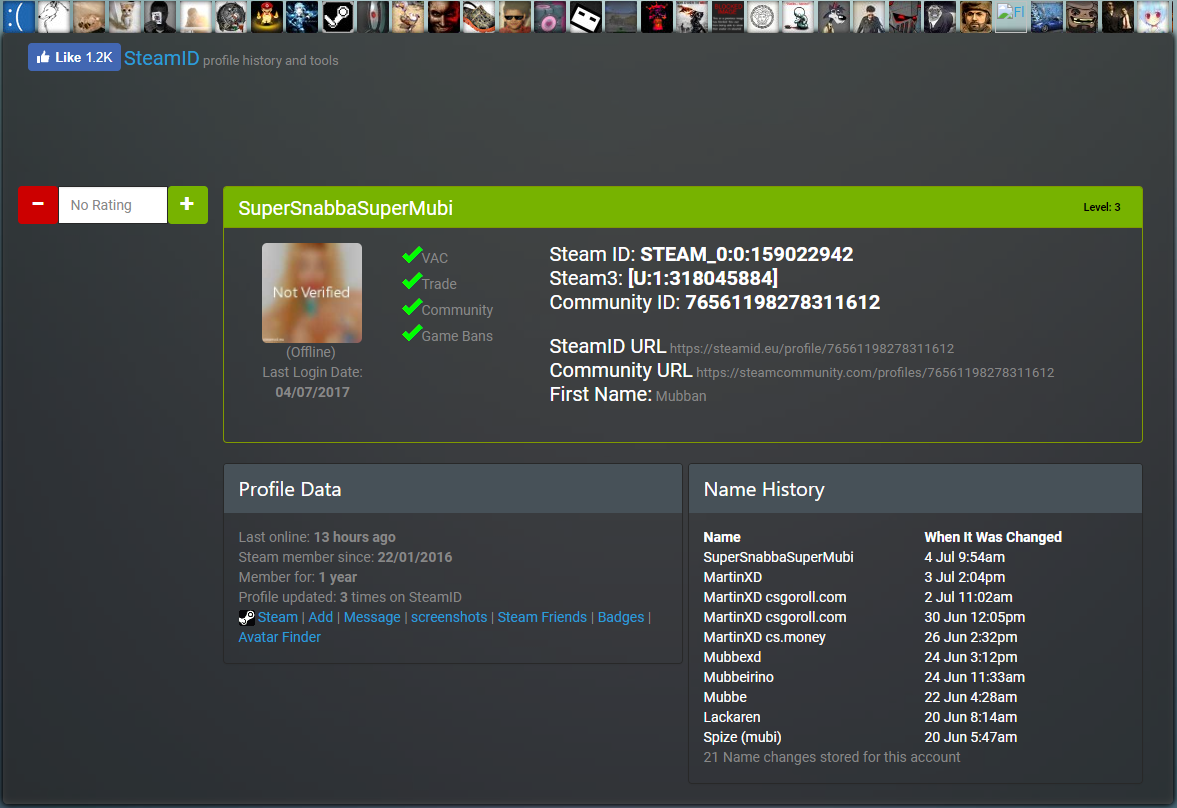Image resolution: width=1177 pixels, height=808 pixels.
Task: Open the Badges link
Action: [621, 617]
